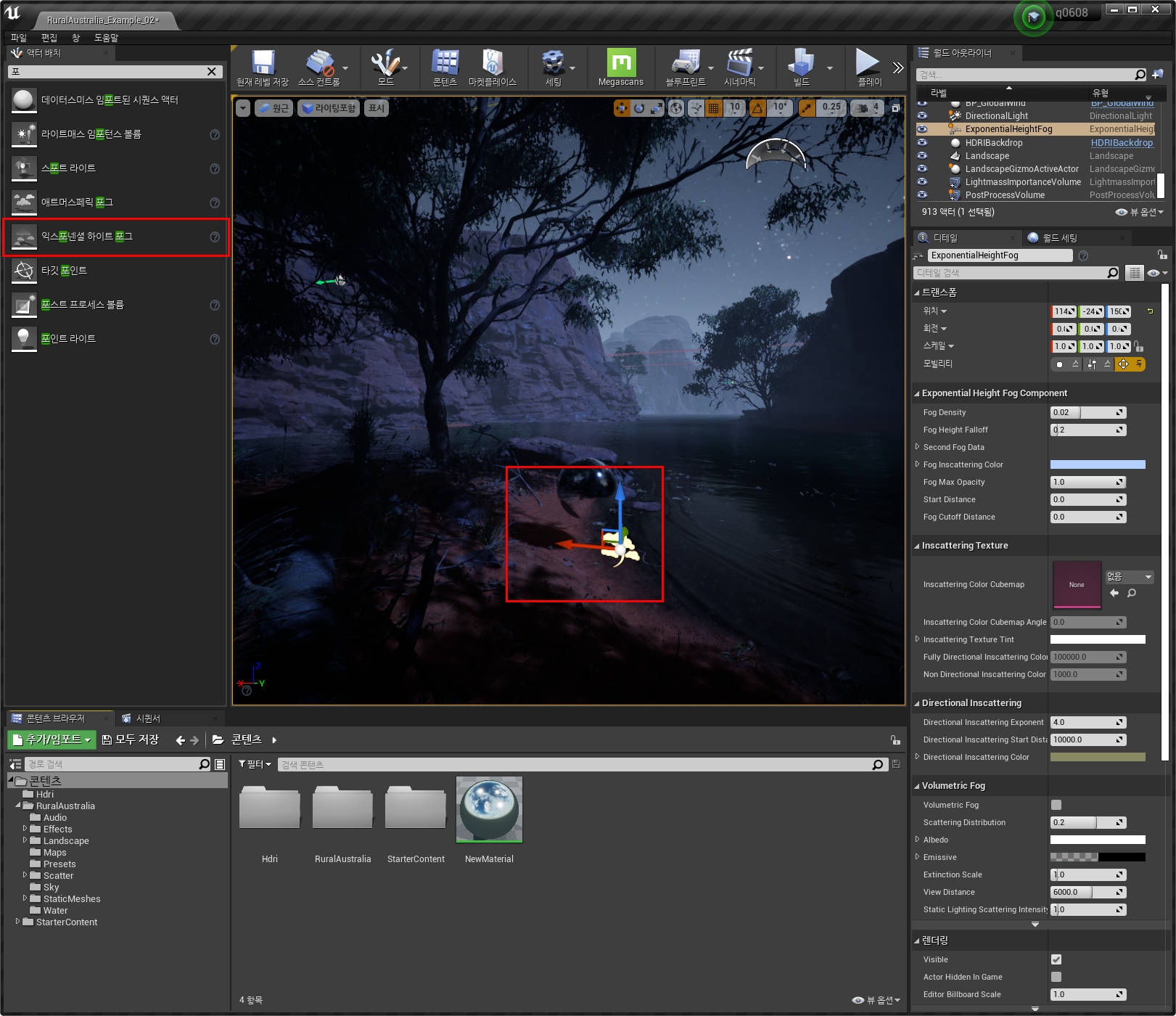Toggle visibility eye for DirectionalLight
Screen dimensions: 1176x1016
(922, 116)
